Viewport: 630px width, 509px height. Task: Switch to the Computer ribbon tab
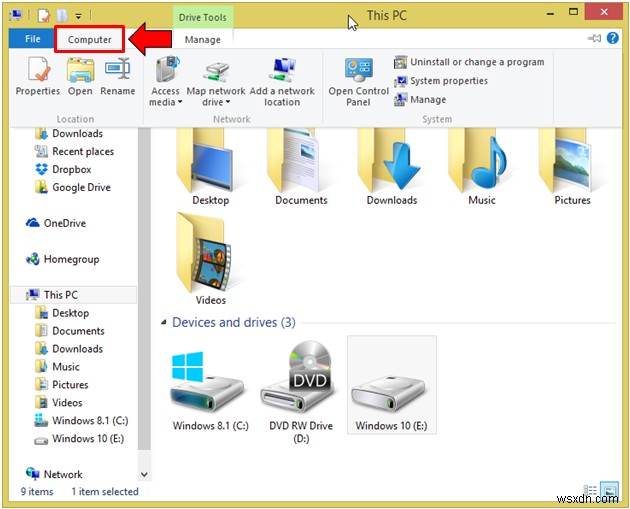tap(89, 39)
